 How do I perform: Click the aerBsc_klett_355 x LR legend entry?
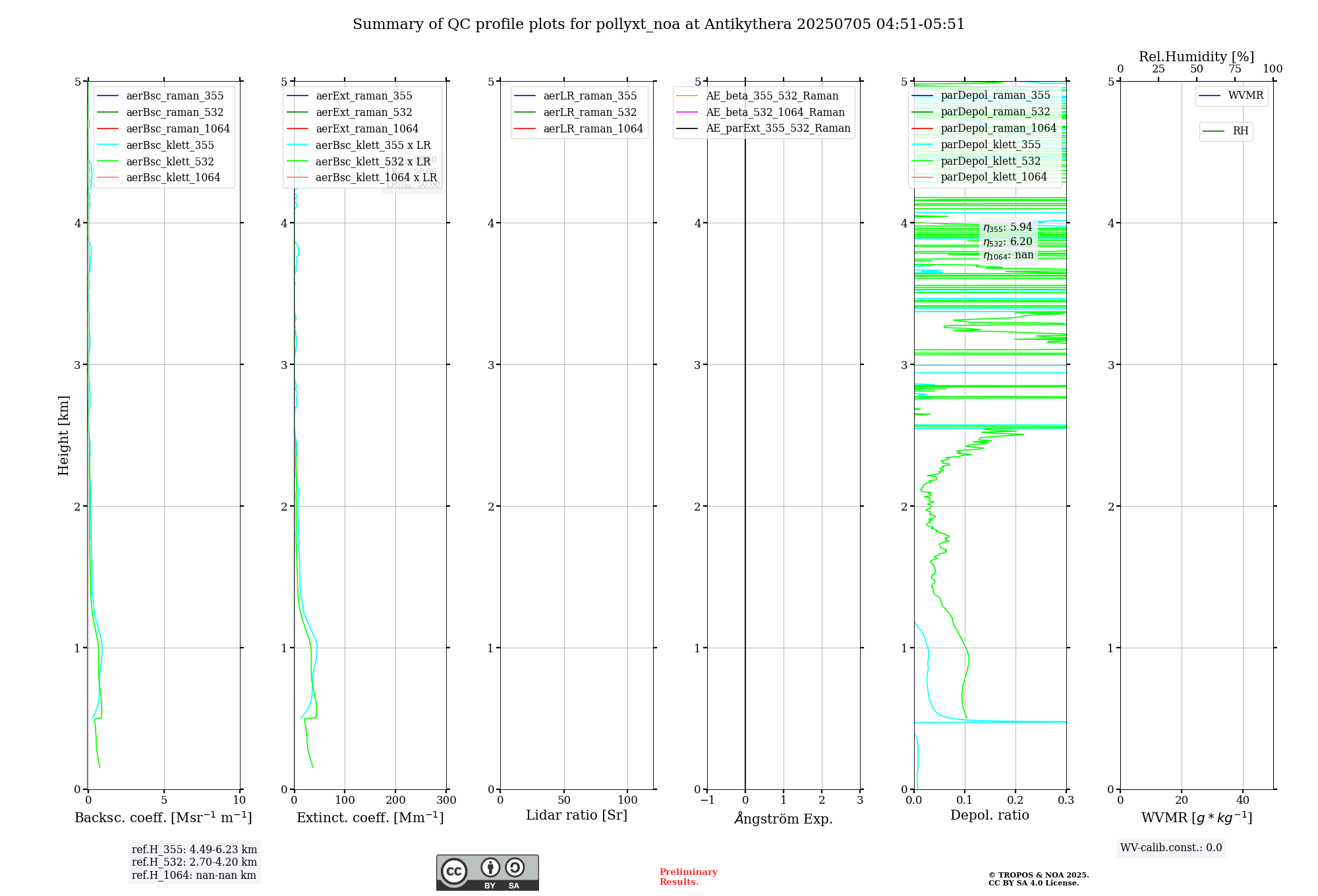click(x=359, y=146)
